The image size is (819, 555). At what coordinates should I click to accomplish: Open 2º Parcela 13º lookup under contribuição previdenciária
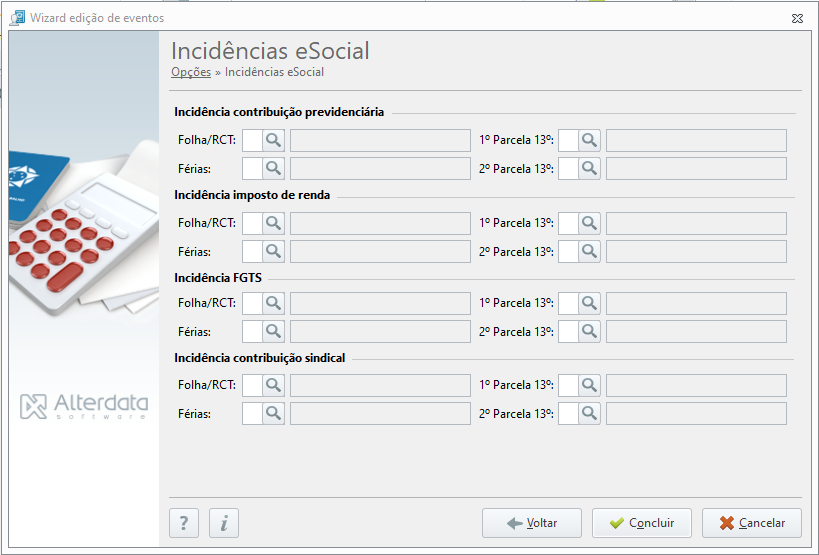point(589,169)
